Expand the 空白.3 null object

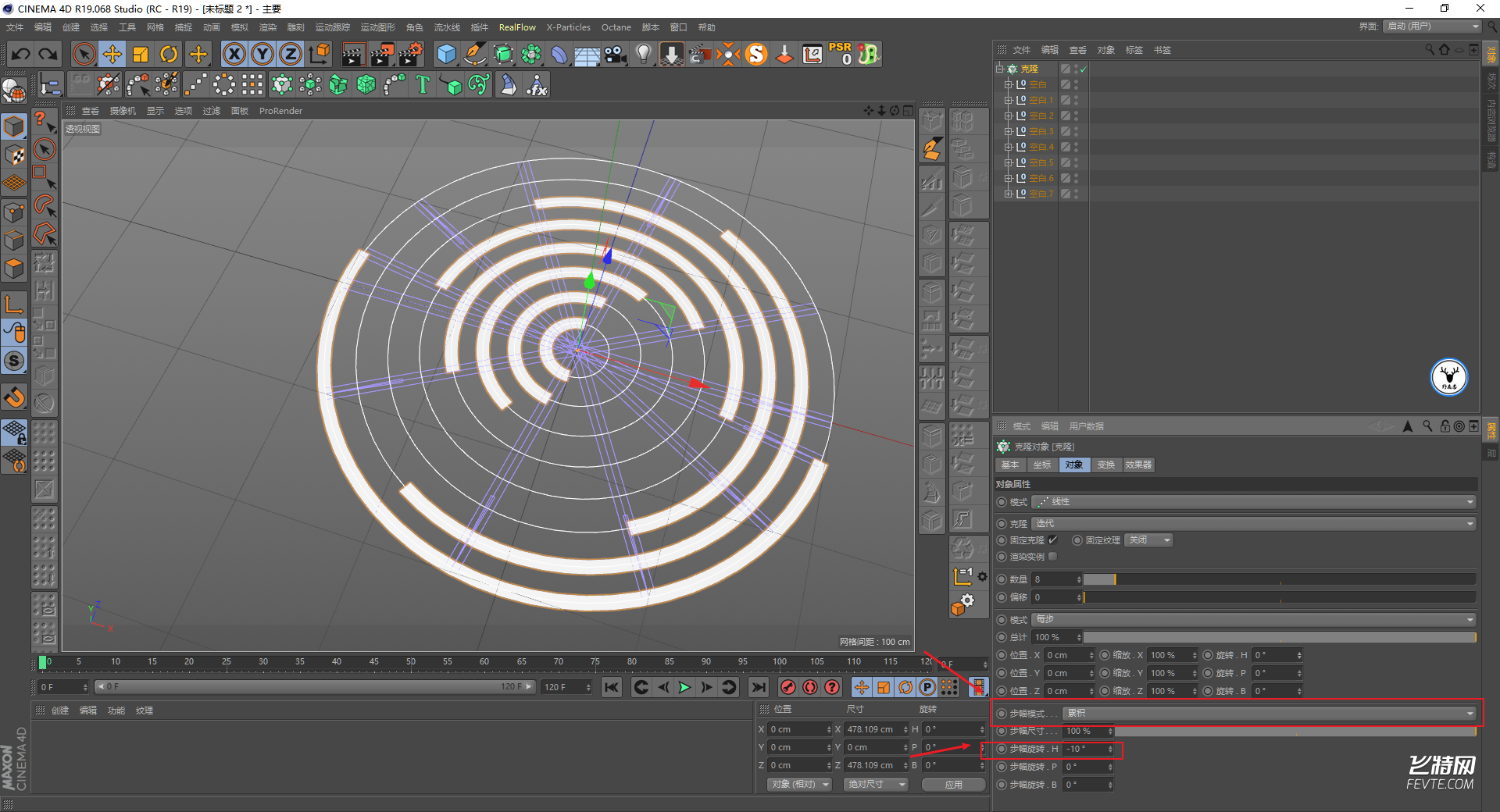1008,131
